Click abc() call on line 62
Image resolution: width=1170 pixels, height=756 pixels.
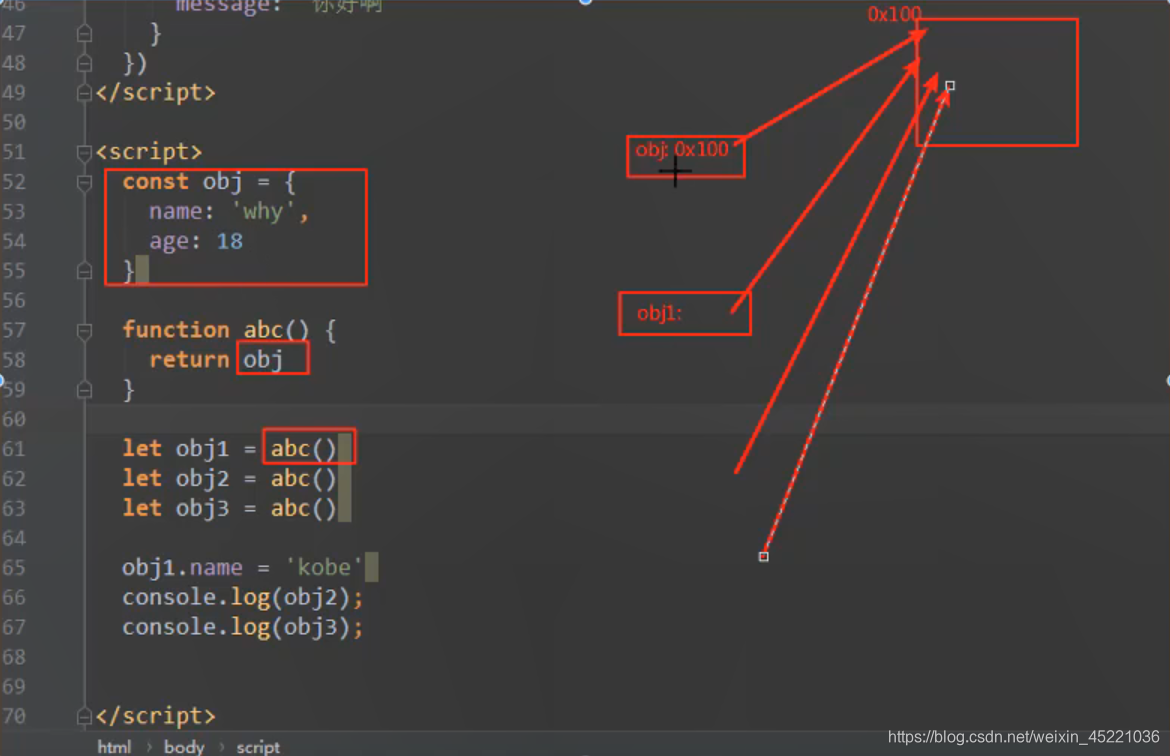(303, 478)
